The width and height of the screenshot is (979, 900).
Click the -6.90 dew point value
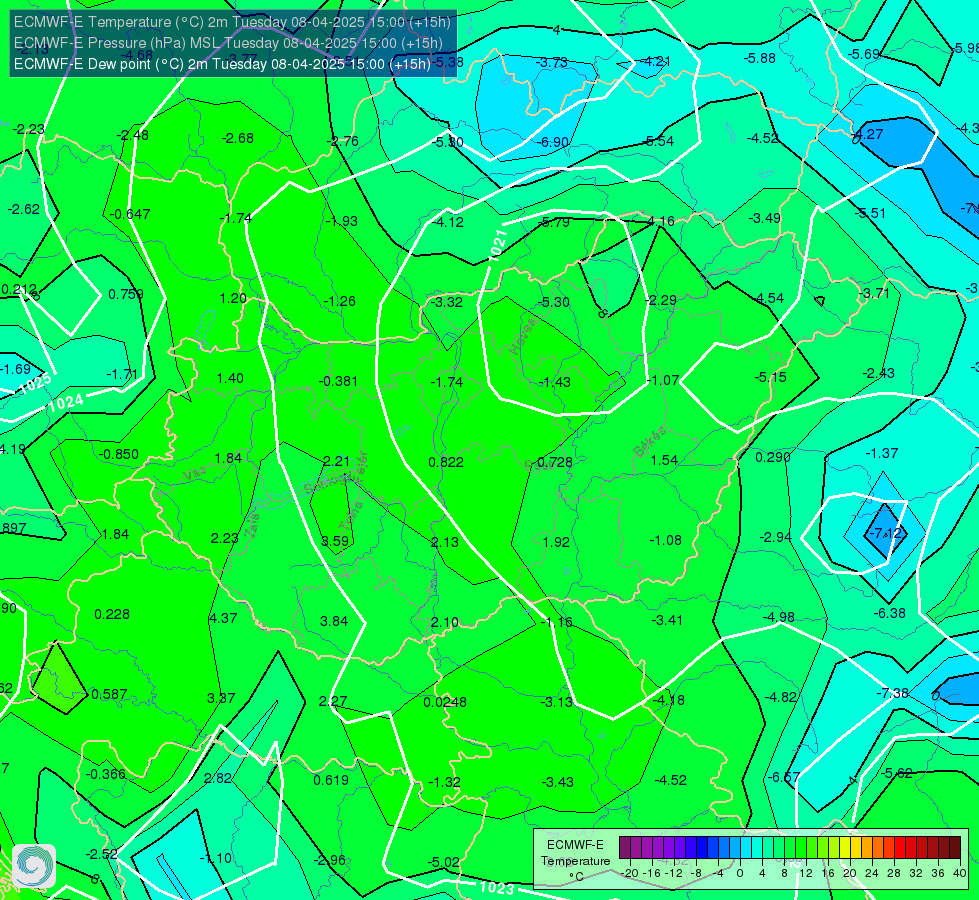(x=553, y=142)
